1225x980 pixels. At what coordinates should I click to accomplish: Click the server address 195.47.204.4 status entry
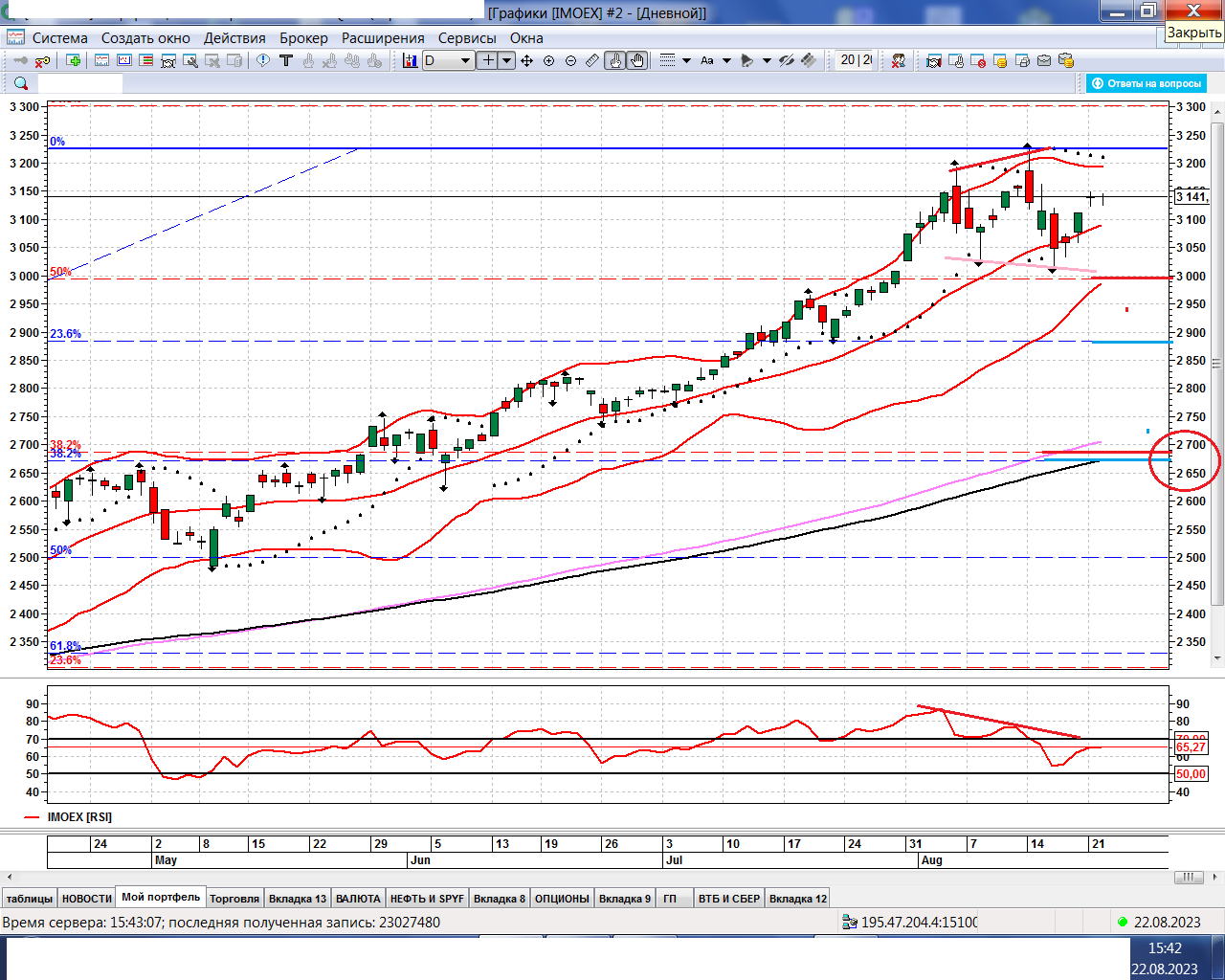[910, 923]
